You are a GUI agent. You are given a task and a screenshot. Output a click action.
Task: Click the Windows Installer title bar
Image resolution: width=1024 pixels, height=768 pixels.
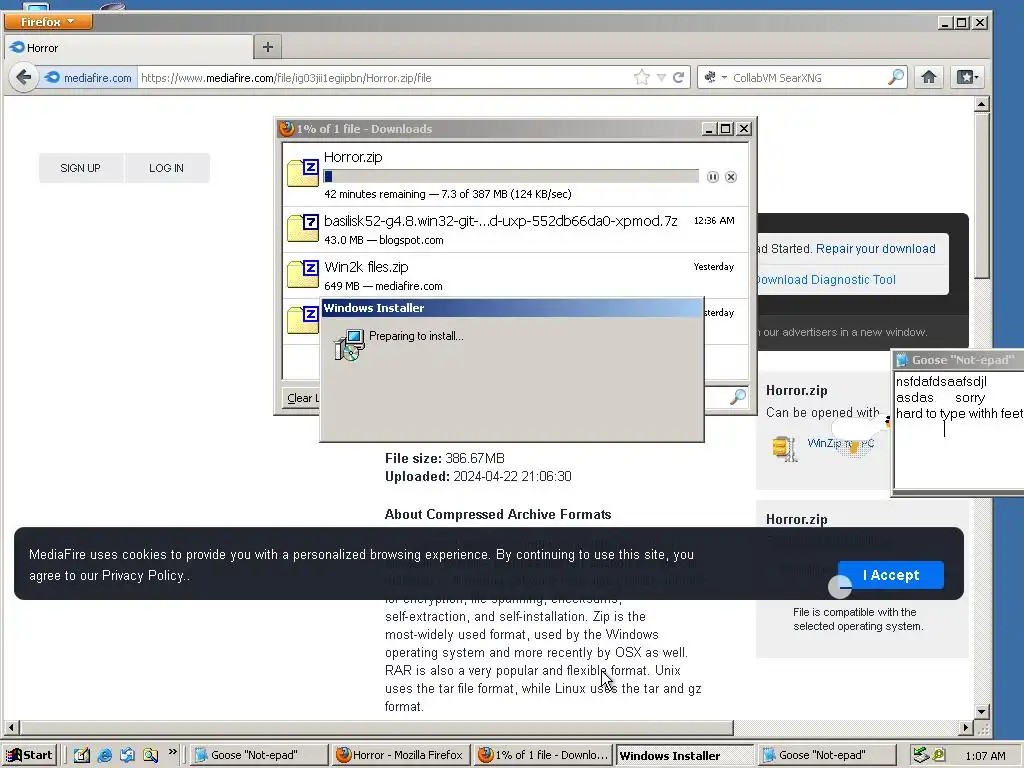tap(512, 308)
